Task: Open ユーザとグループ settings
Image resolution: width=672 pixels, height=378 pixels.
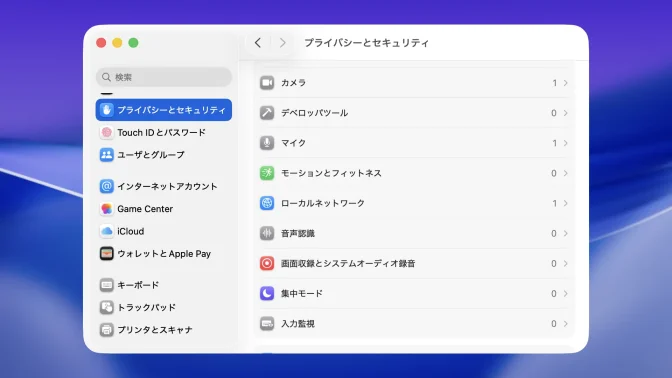Action: (164, 155)
